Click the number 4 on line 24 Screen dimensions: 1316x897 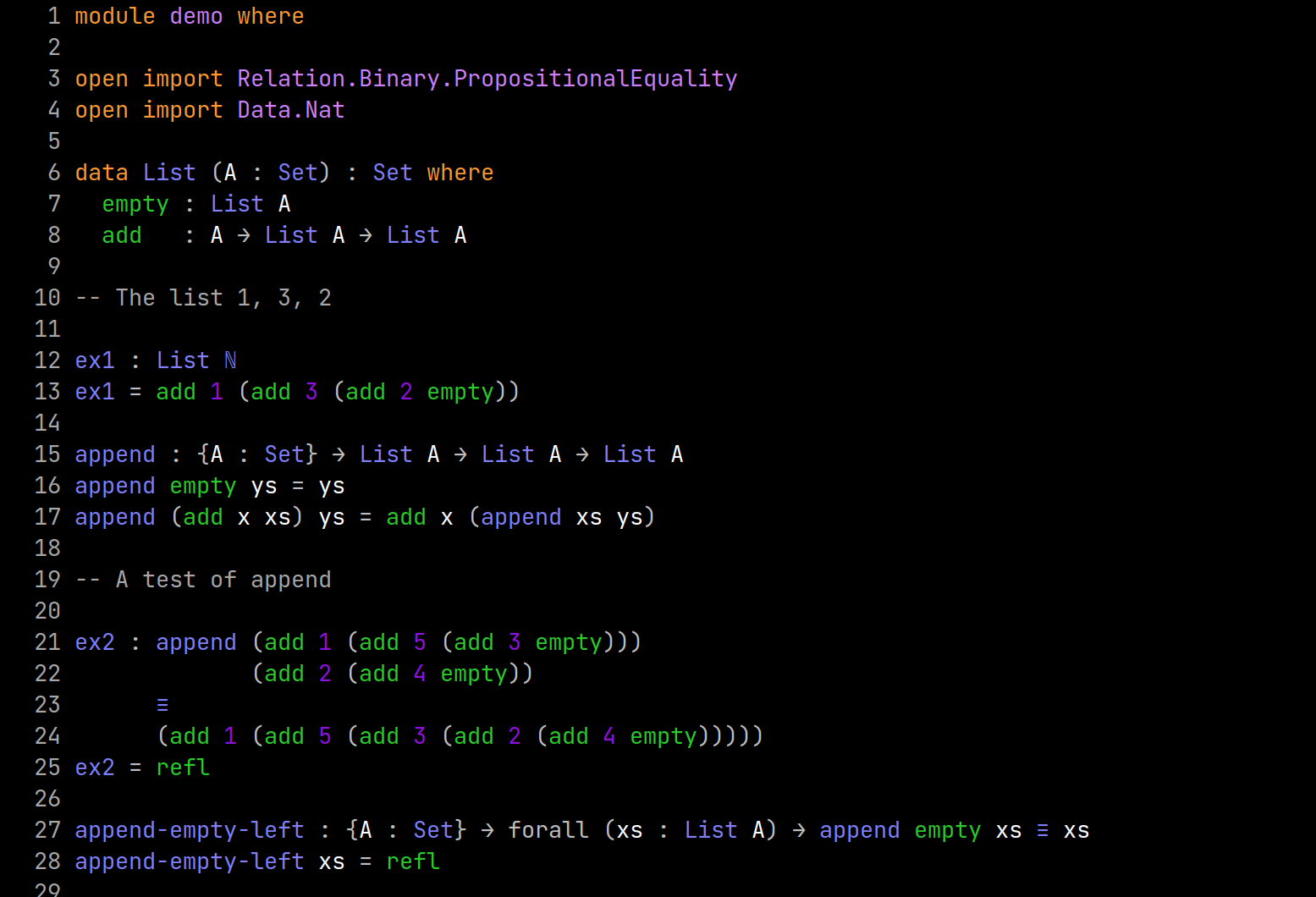(x=608, y=735)
